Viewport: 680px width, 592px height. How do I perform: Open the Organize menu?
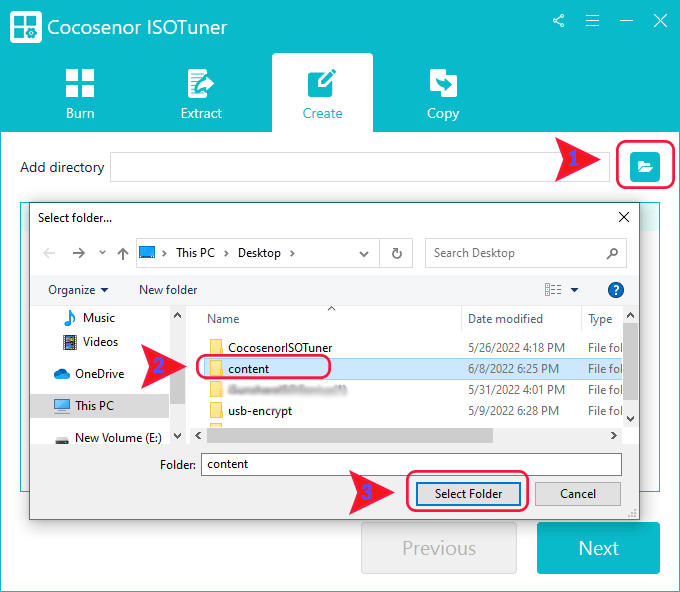78,290
